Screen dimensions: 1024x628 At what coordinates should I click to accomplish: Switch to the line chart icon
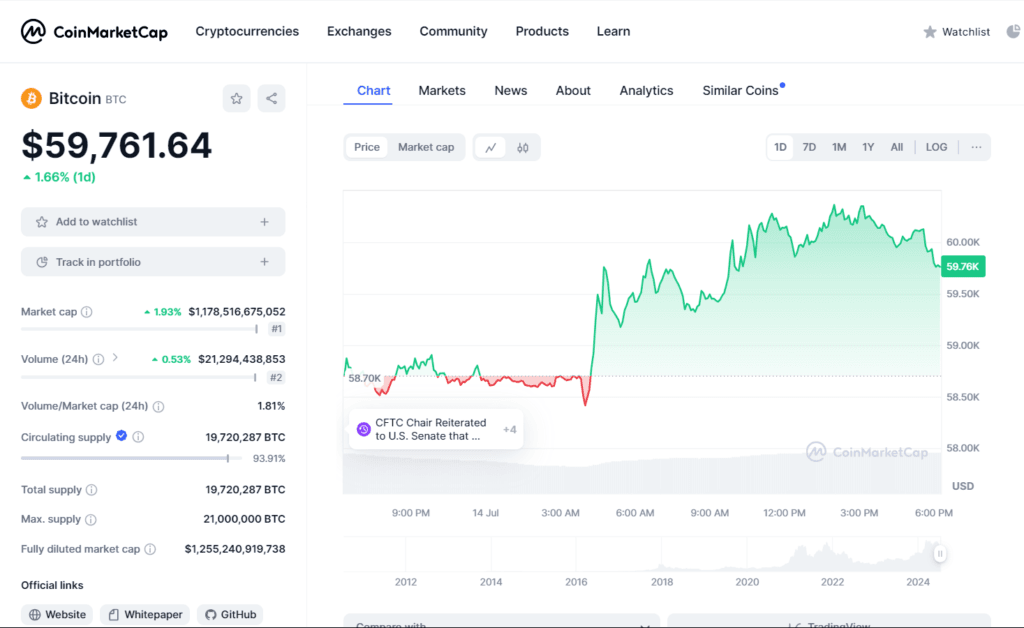(490, 148)
